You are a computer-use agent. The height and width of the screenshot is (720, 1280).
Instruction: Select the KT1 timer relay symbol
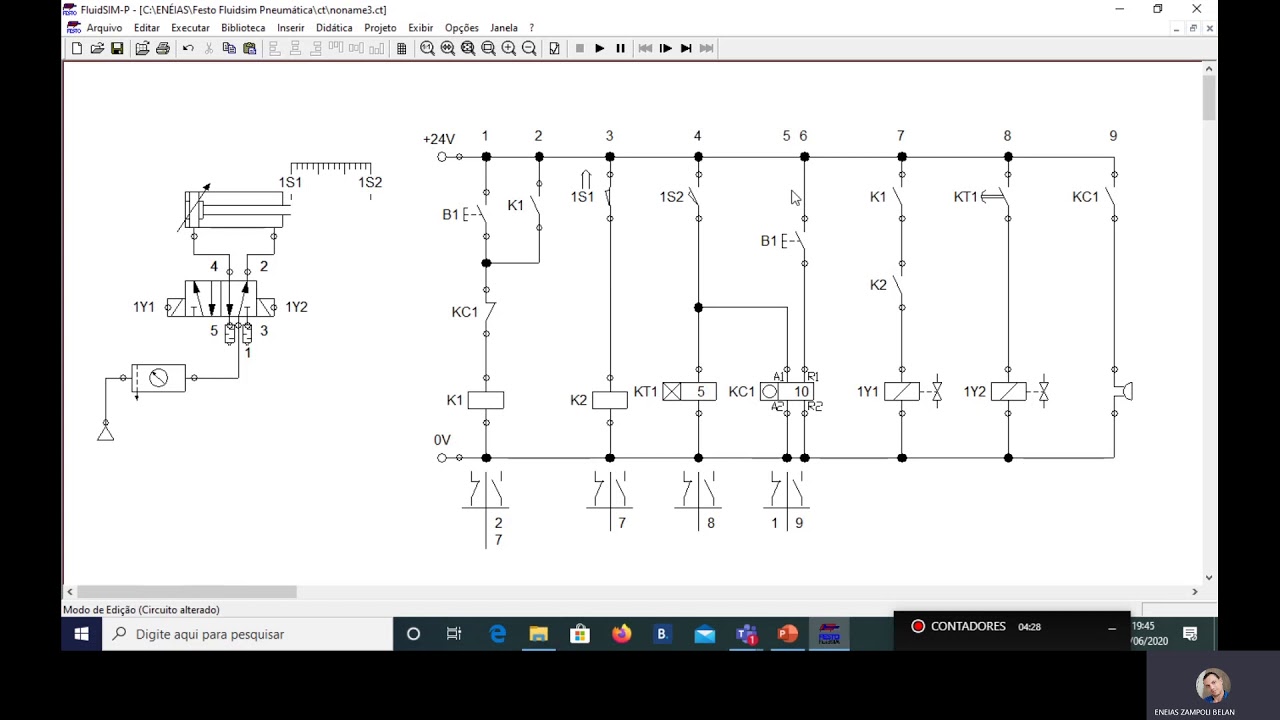point(689,392)
